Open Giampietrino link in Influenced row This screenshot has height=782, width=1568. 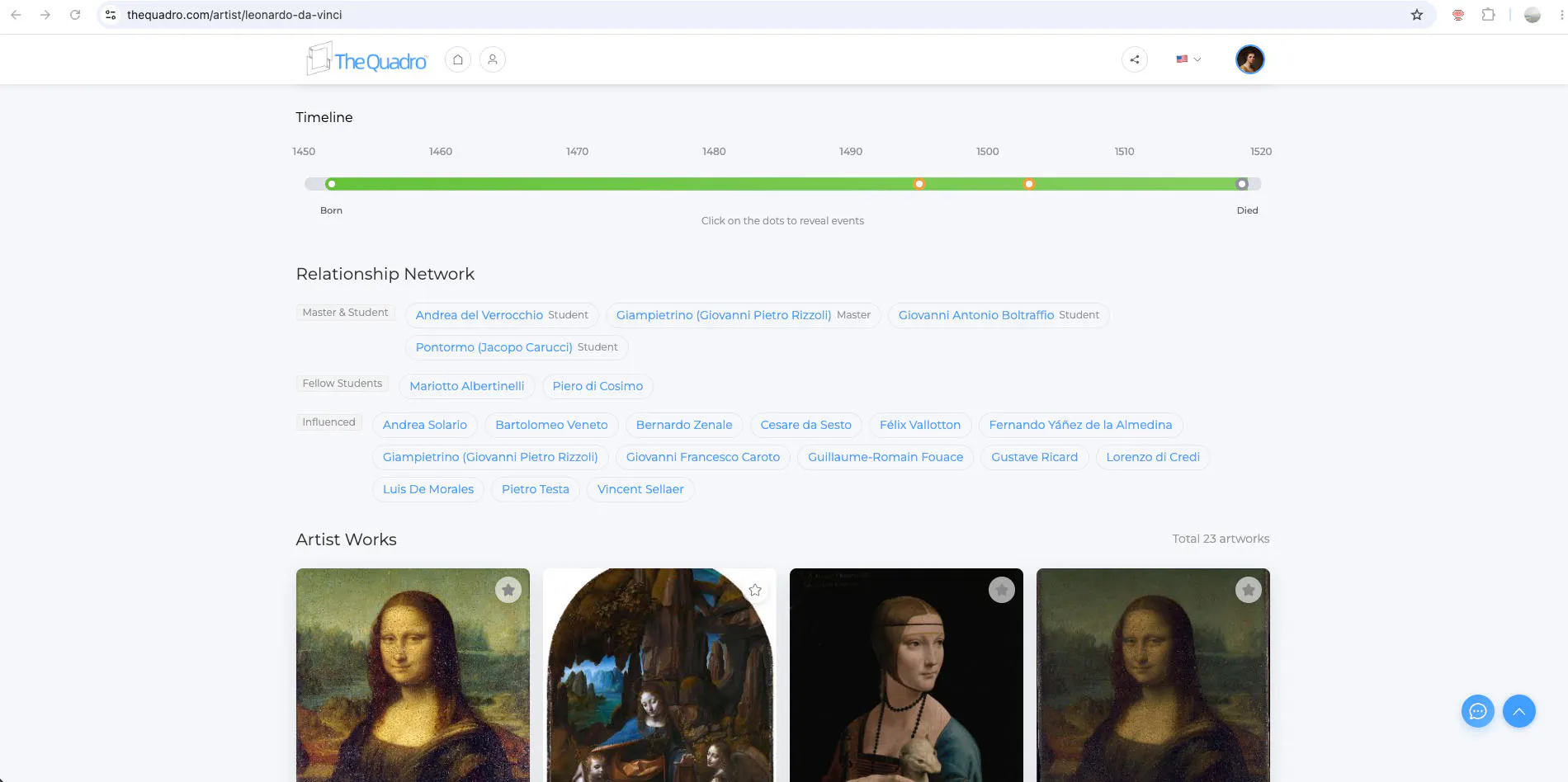coord(490,457)
